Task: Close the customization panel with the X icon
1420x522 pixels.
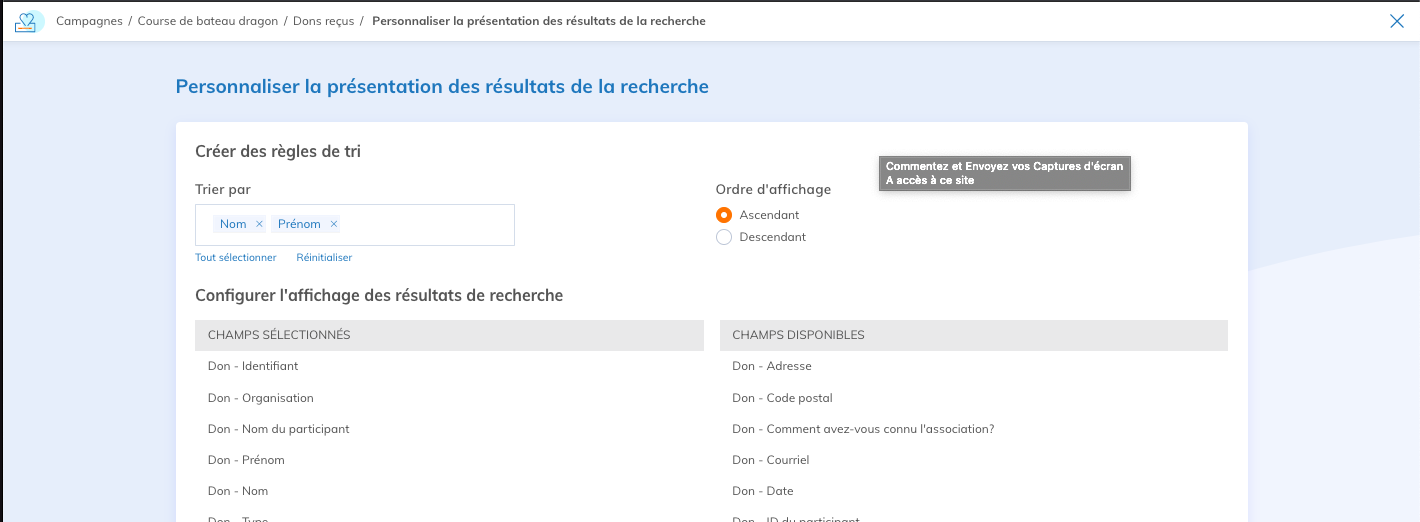Action: click(x=1397, y=21)
